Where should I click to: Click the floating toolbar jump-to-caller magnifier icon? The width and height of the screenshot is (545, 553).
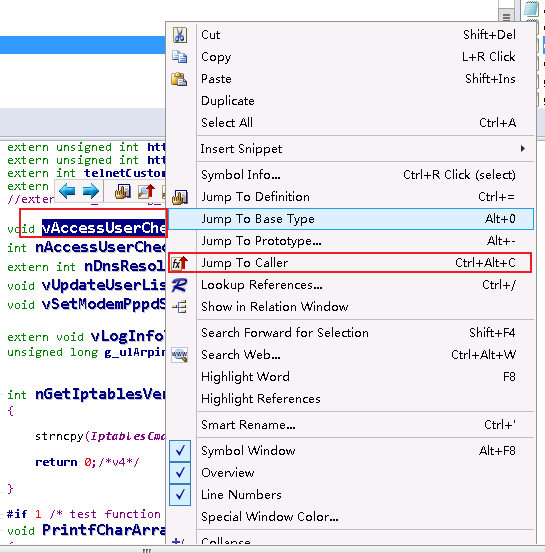[146, 191]
